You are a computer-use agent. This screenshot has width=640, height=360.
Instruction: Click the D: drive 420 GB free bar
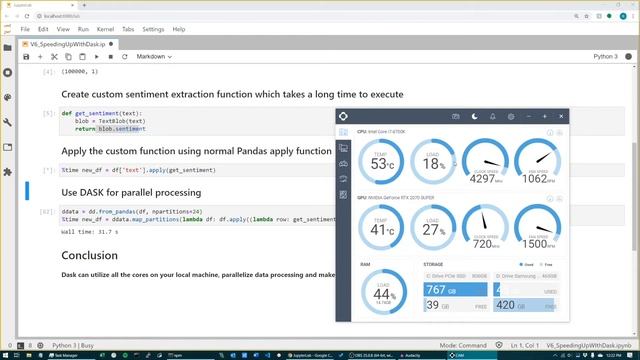click(526, 305)
